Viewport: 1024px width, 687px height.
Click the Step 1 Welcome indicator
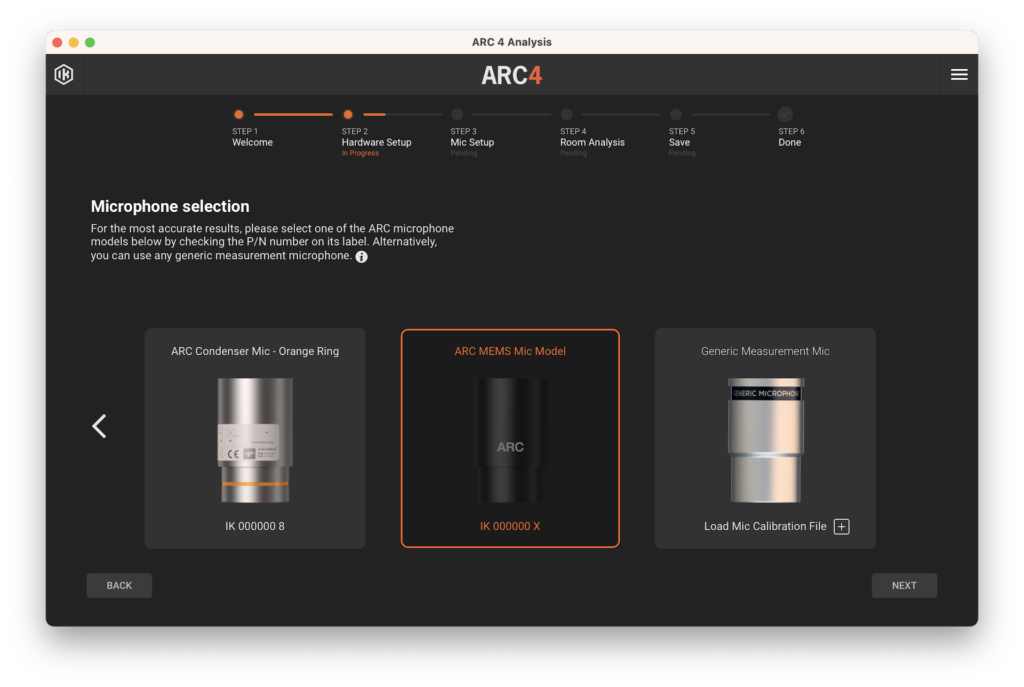pyautogui.click(x=239, y=115)
